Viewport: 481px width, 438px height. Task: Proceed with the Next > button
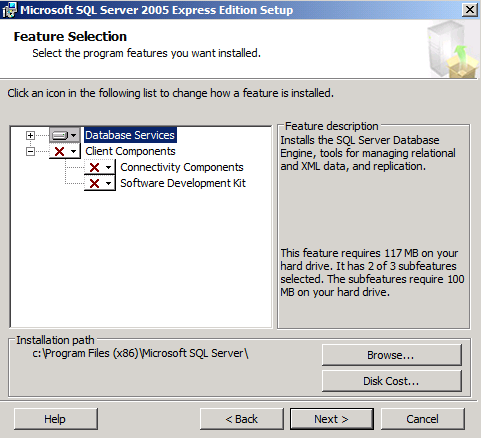point(332,419)
